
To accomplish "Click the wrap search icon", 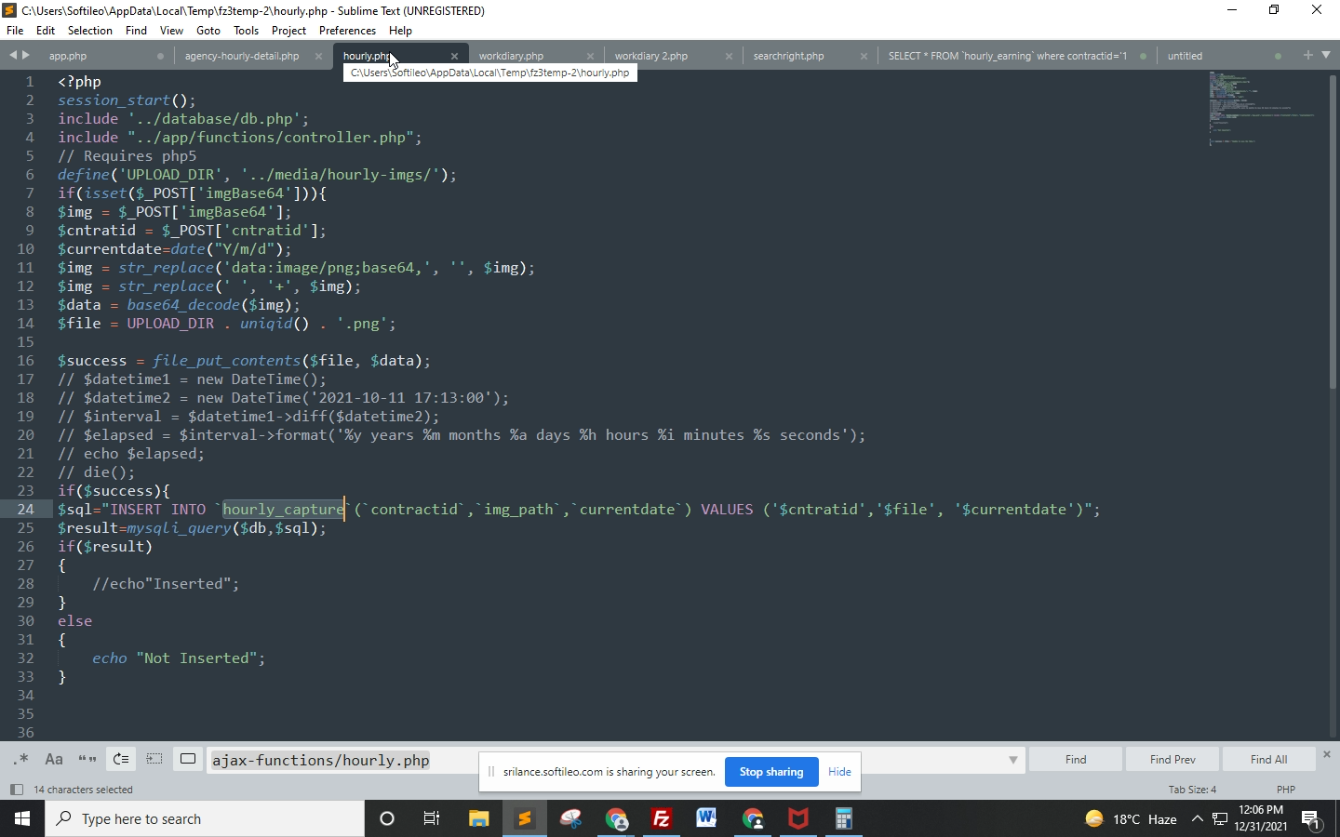I will coord(121,759).
